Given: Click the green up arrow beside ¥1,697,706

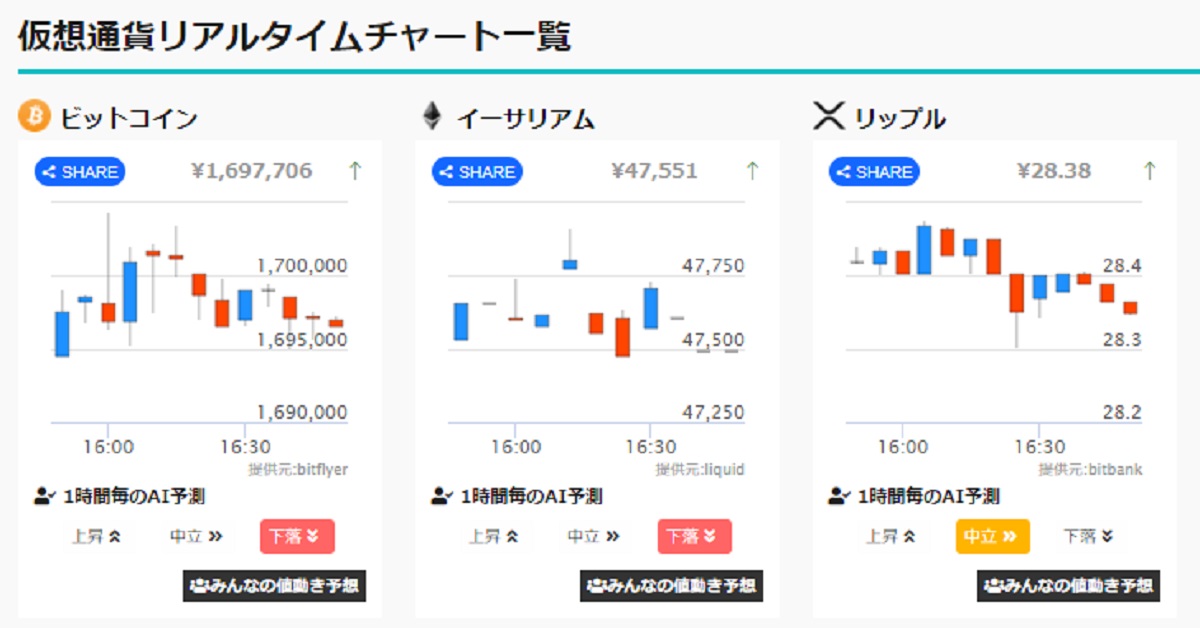Looking at the screenshot, I should [x=354, y=171].
